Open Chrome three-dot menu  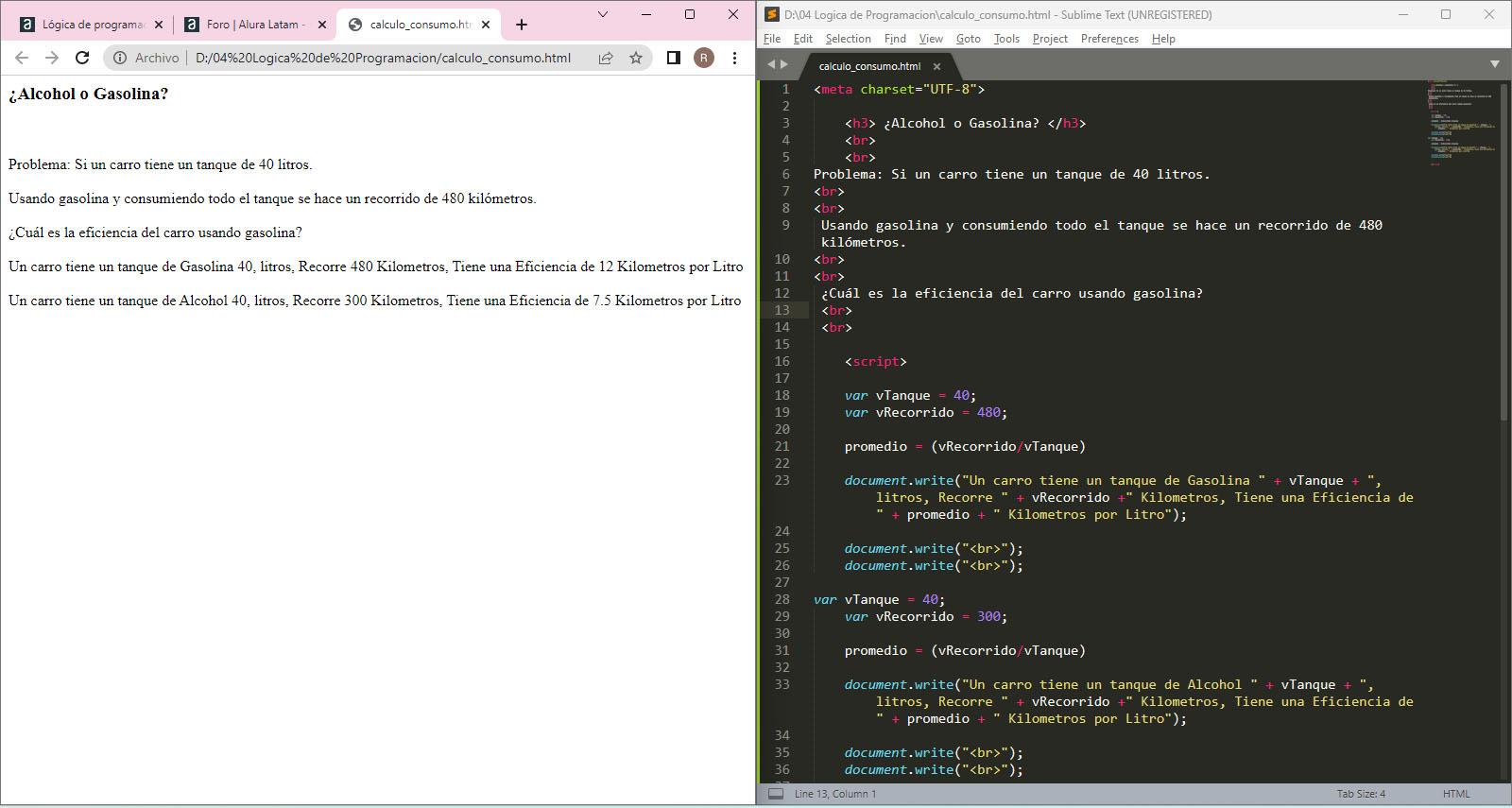coord(734,58)
